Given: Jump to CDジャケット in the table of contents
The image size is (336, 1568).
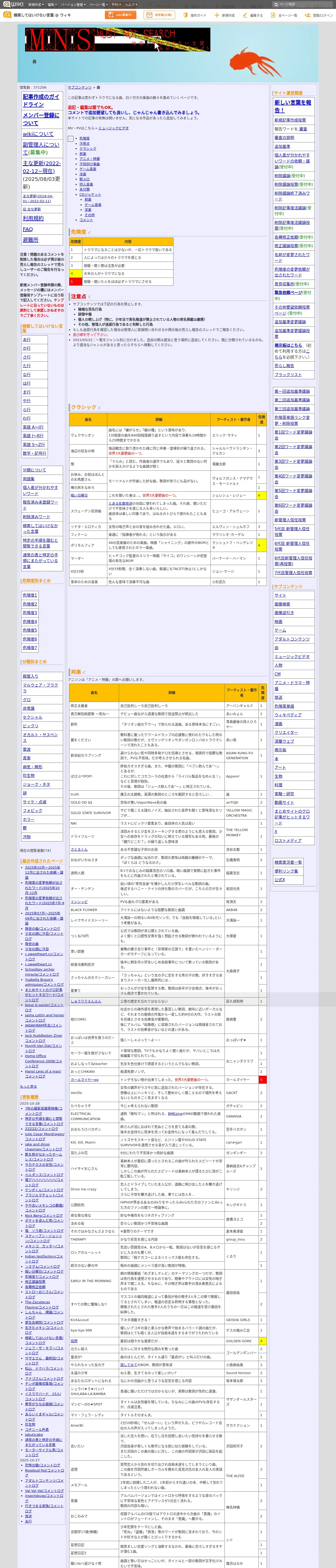Looking at the screenshot, I should click(90, 194).
